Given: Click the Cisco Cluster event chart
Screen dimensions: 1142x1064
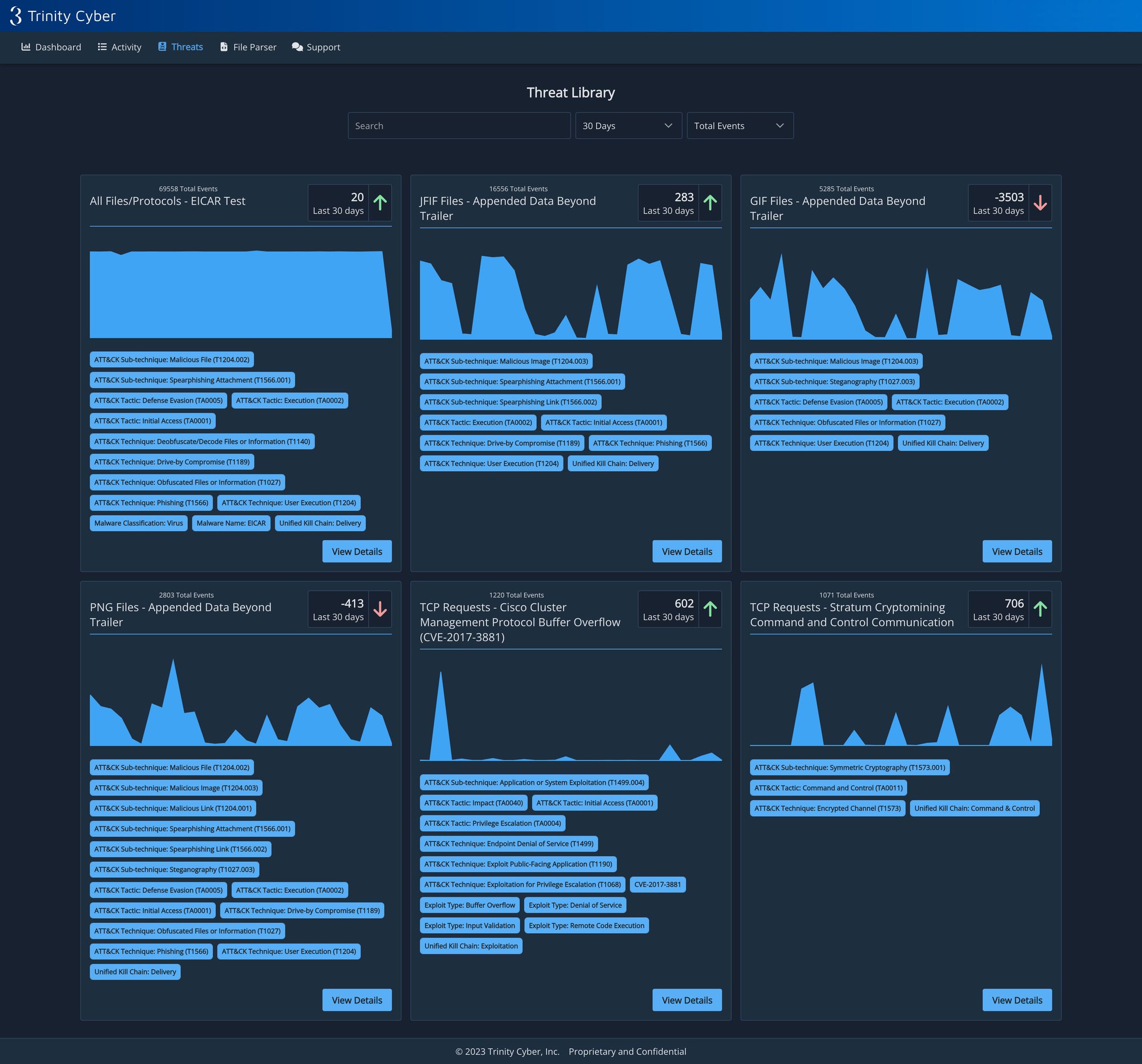Looking at the screenshot, I should [x=570, y=715].
